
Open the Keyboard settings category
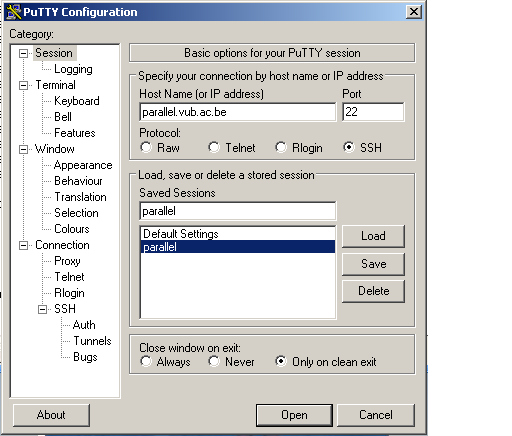[77, 101]
